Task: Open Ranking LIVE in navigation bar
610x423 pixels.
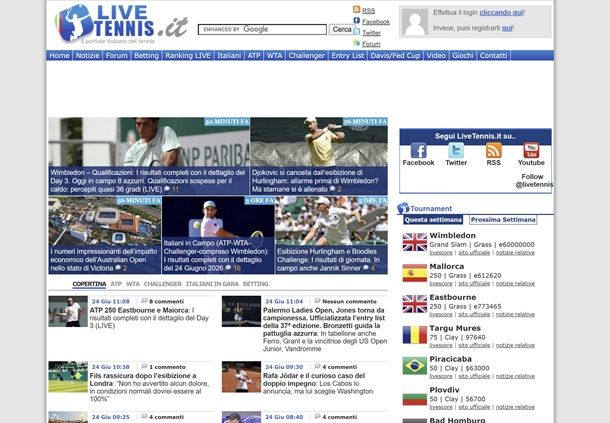Action: pyautogui.click(x=188, y=55)
